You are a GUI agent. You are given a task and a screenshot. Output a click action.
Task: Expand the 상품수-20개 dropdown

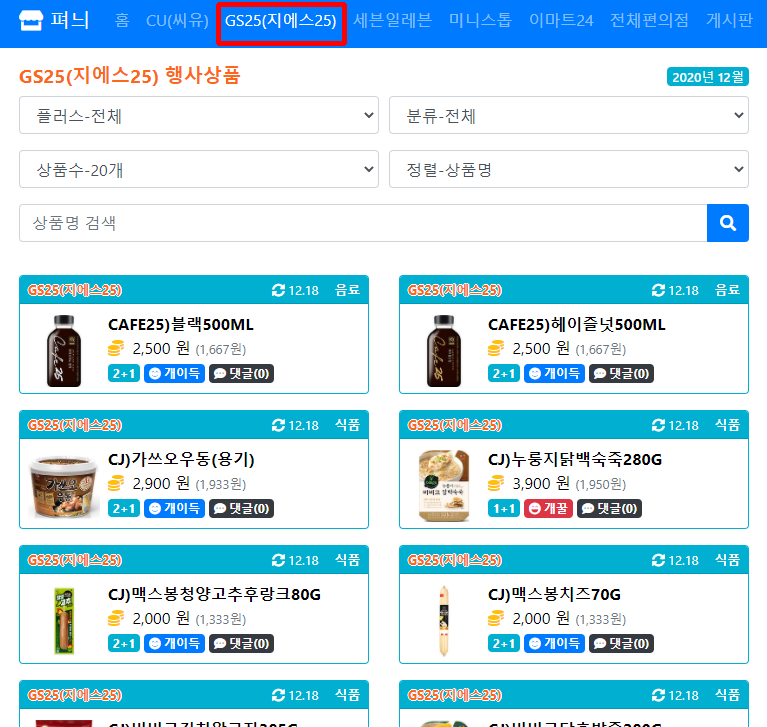(x=199, y=169)
